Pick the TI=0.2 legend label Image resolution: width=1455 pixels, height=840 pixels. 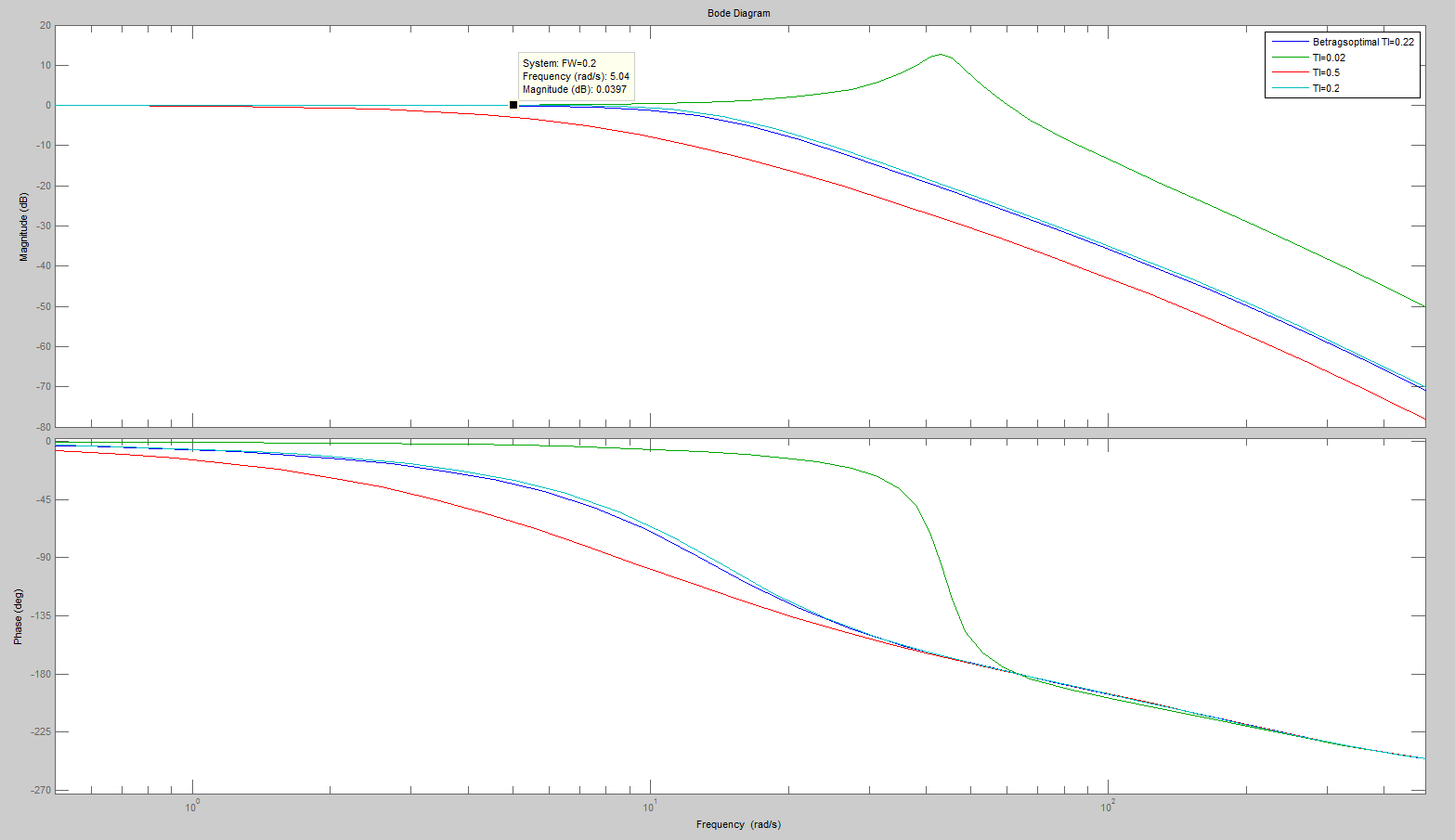[x=1325, y=88]
